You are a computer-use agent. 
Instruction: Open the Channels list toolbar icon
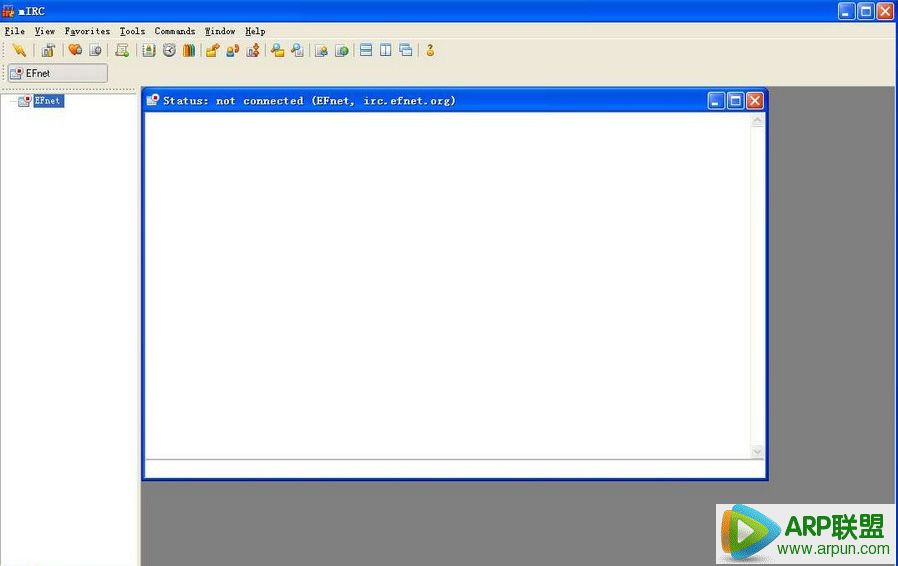coord(95,50)
